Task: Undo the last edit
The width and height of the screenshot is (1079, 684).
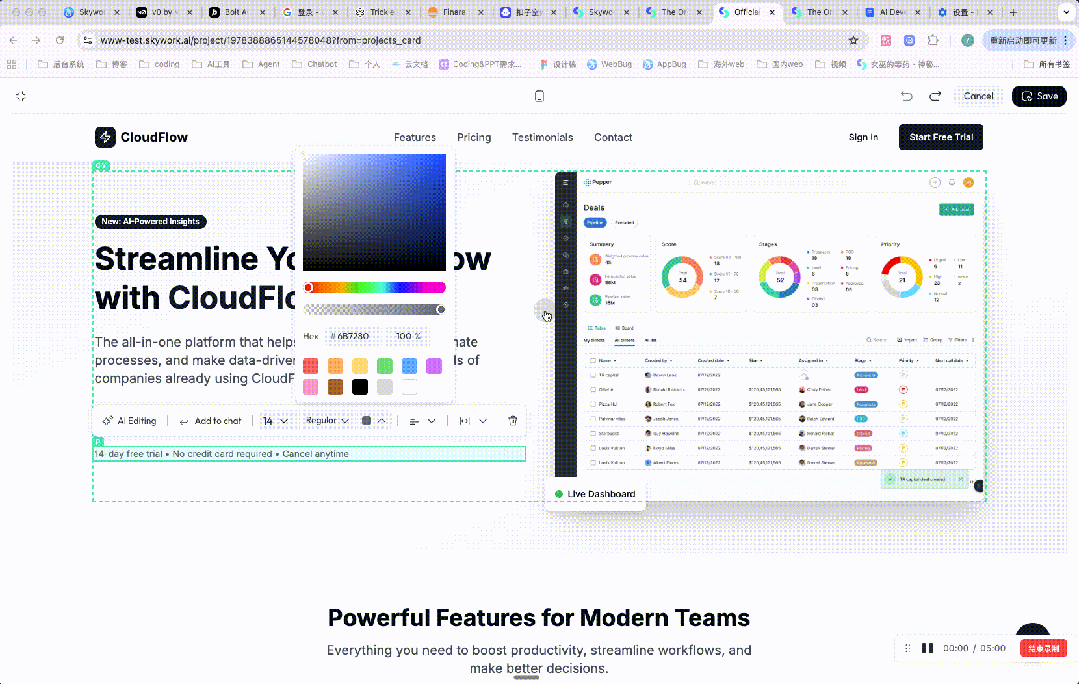Action: tap(907, 96)
